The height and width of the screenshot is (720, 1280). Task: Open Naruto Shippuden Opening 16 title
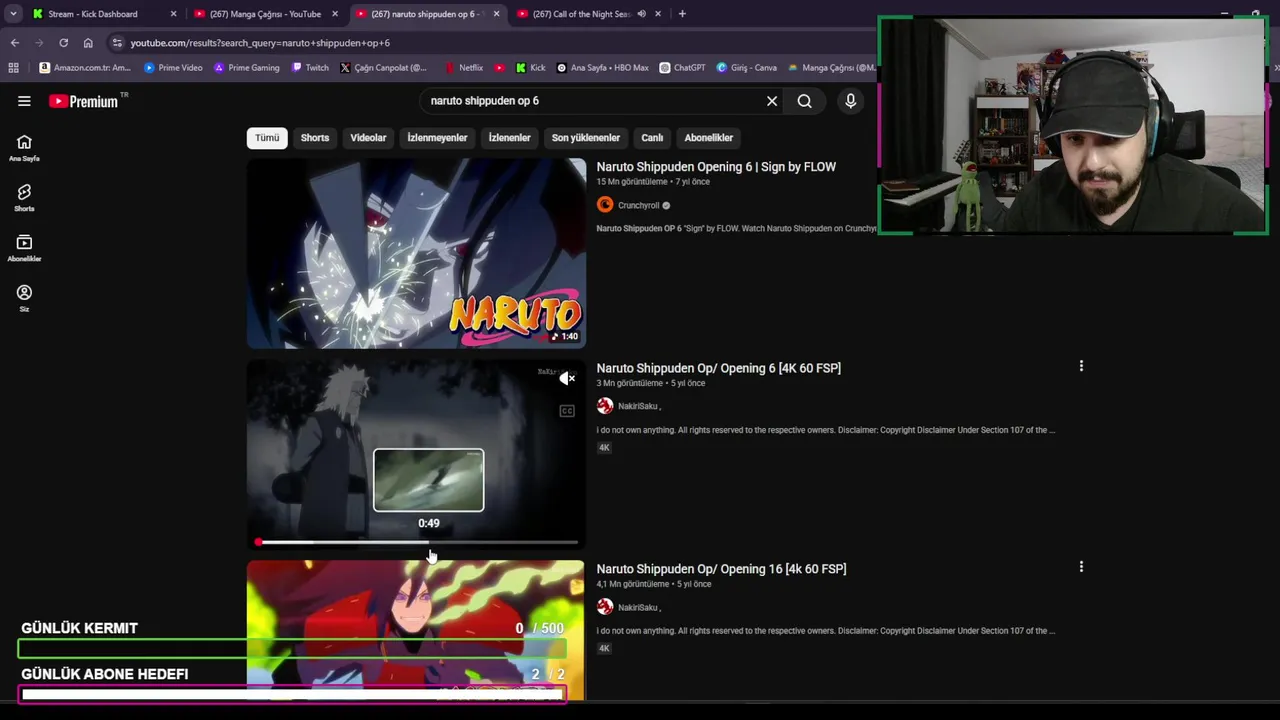pyautogui.click(x=721, y=569)
